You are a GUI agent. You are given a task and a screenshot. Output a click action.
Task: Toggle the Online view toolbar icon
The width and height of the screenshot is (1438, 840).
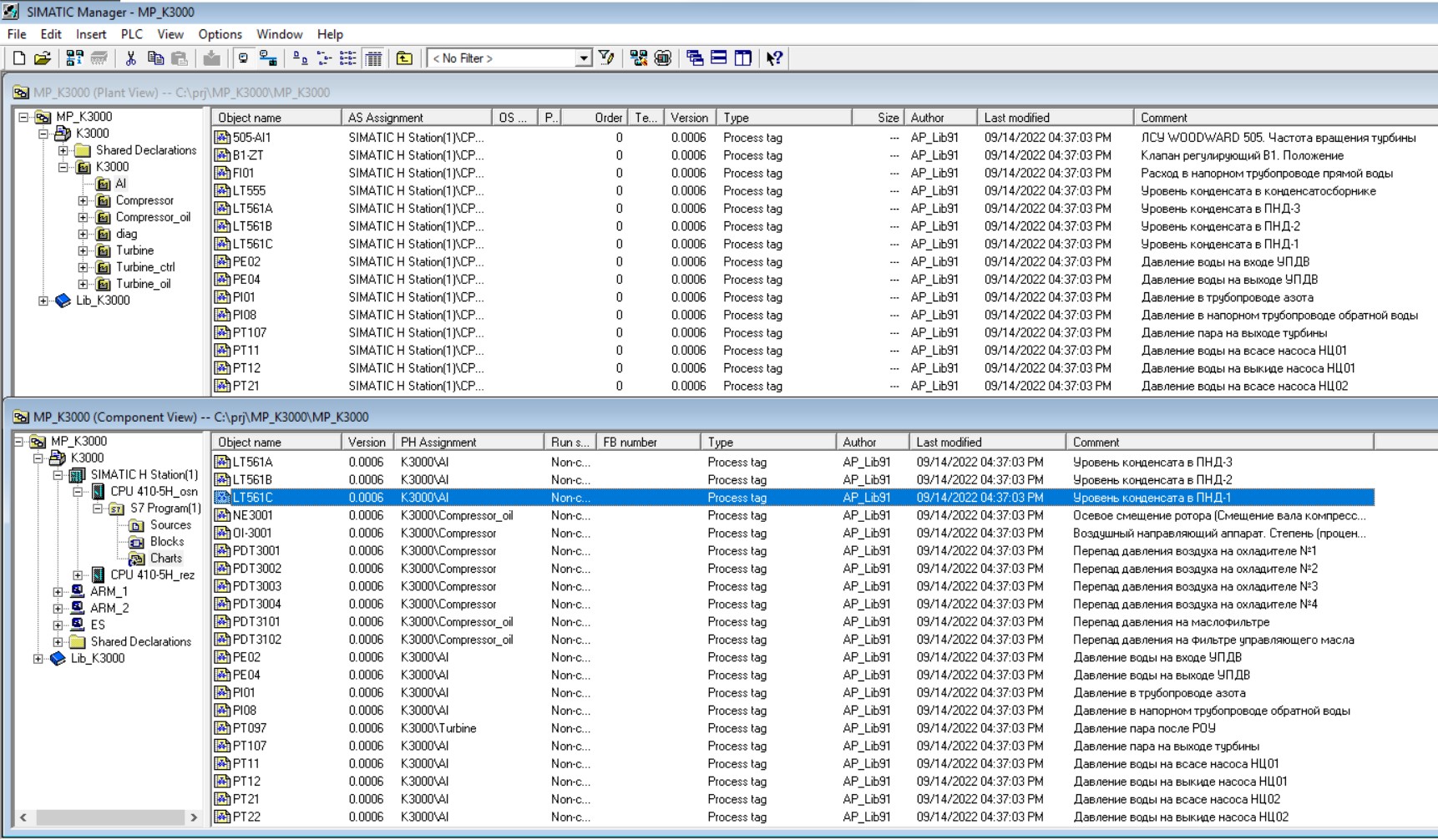pyautogui.click(x=268, y=58)
